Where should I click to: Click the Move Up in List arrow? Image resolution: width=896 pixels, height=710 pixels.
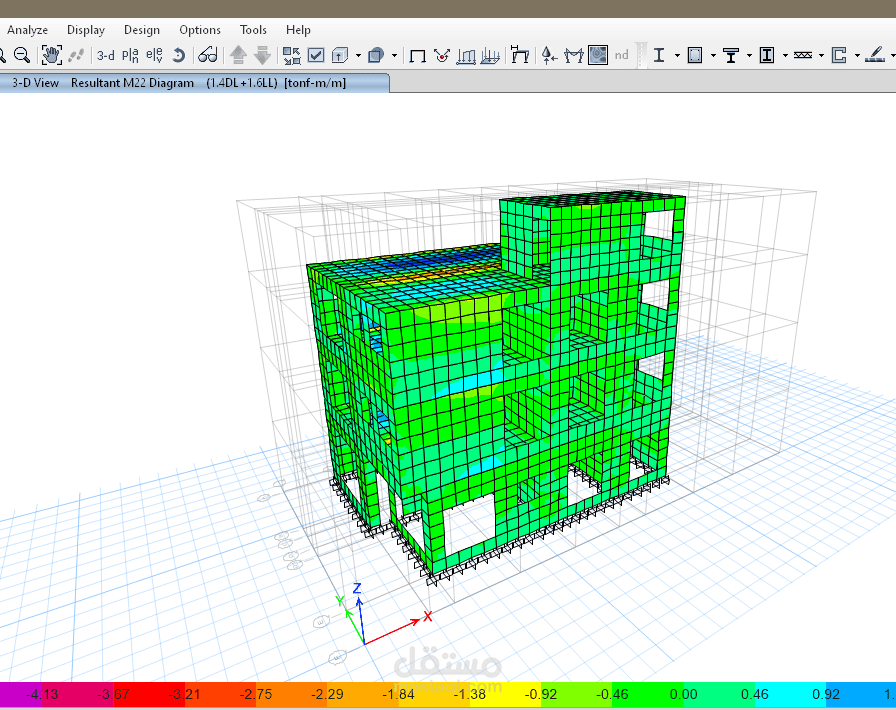click(x=238, y=55)
